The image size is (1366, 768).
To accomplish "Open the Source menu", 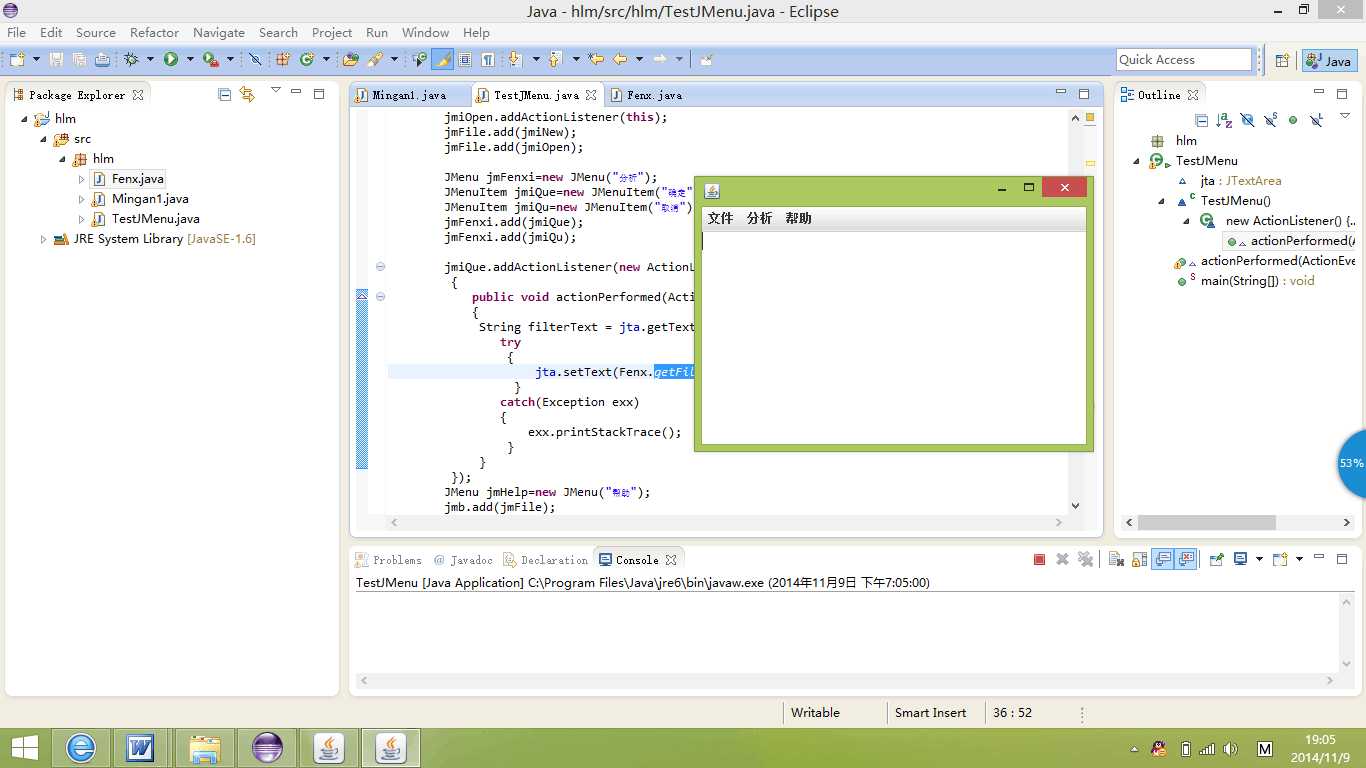I will pyautogui.click(x=96, y=33).
